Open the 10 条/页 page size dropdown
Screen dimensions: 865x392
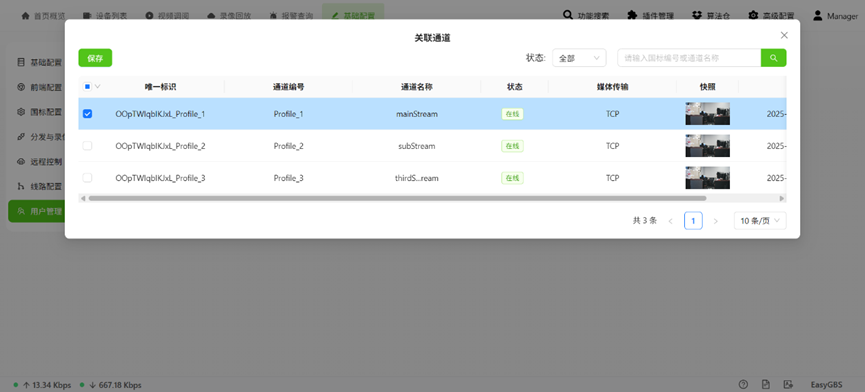(760, 221)
